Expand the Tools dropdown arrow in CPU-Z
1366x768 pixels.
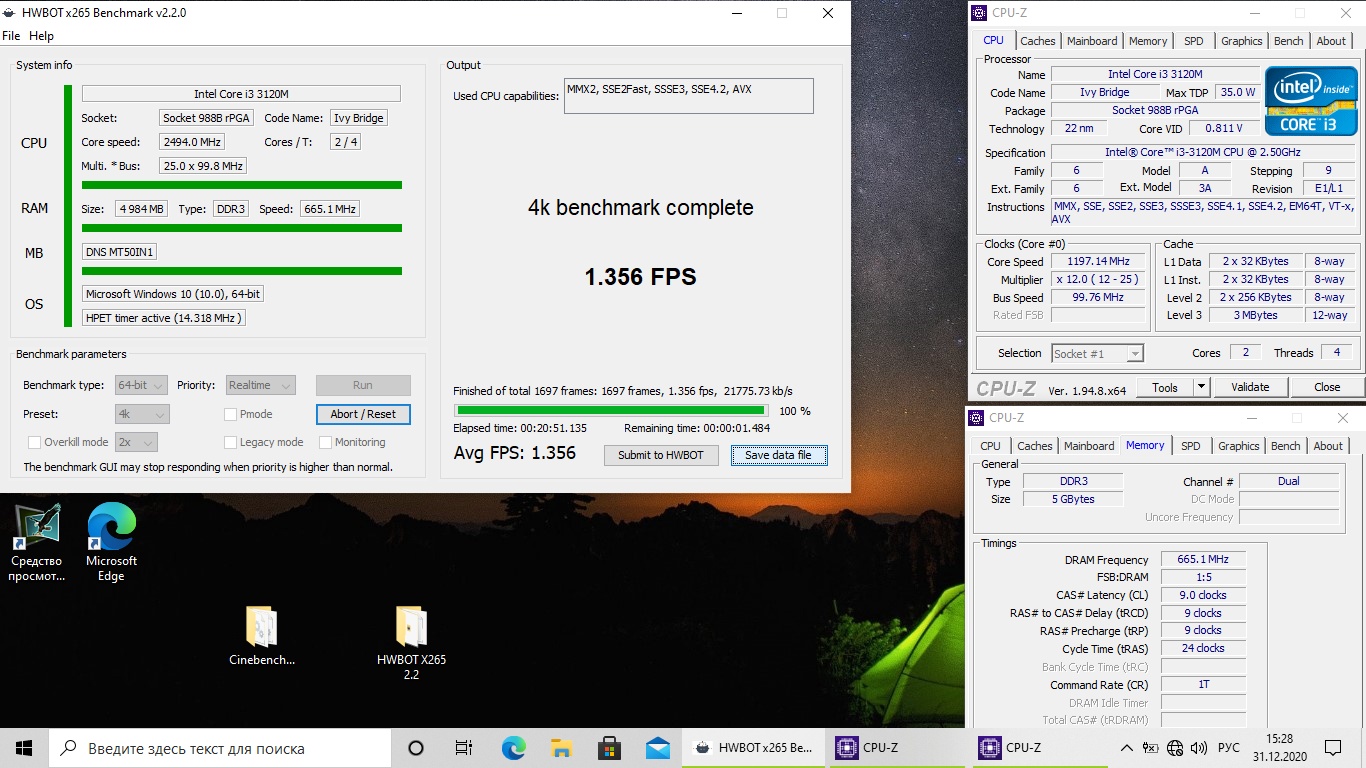1201,387
